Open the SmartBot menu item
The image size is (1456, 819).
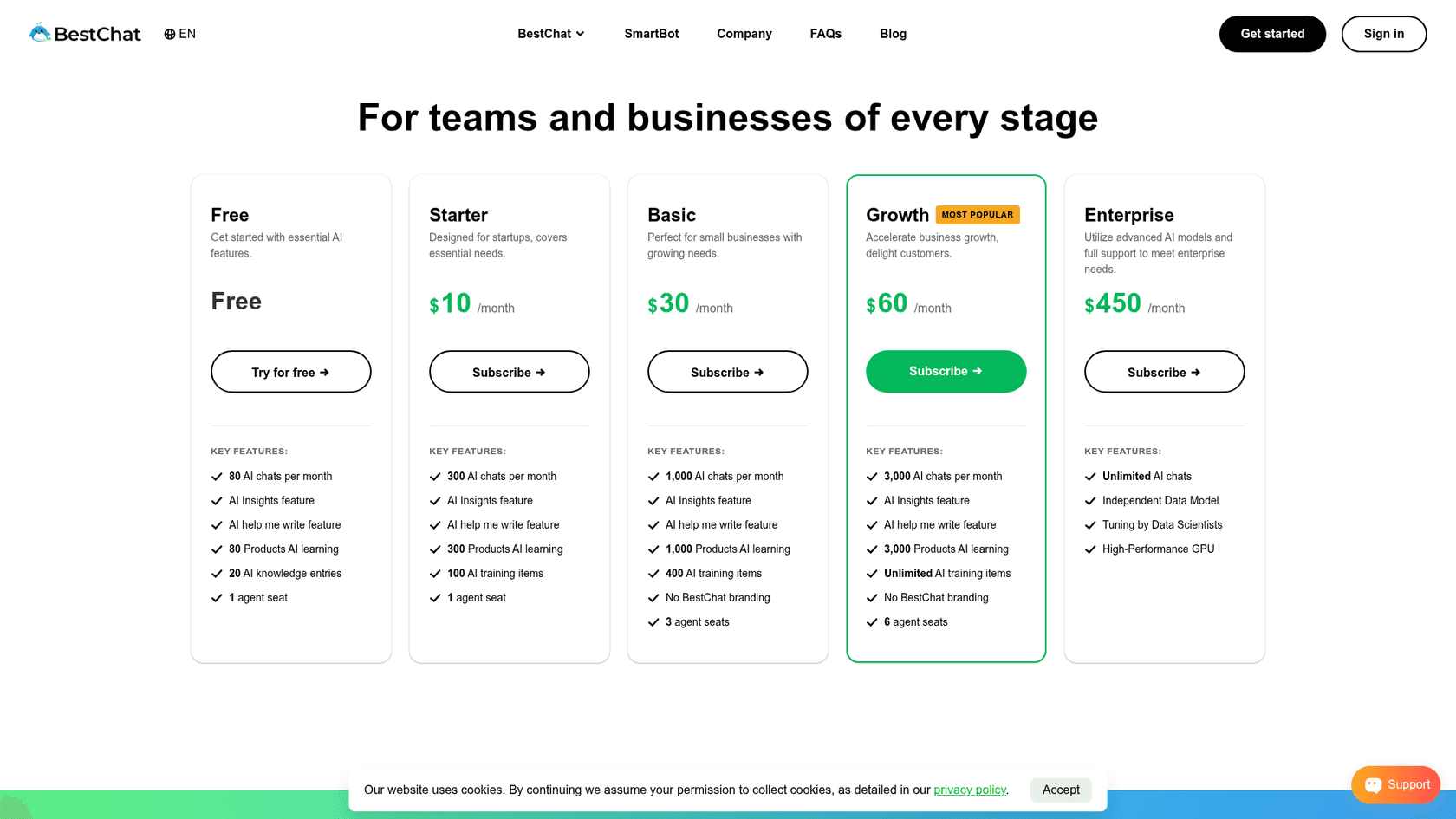click(x=652, y=34)
